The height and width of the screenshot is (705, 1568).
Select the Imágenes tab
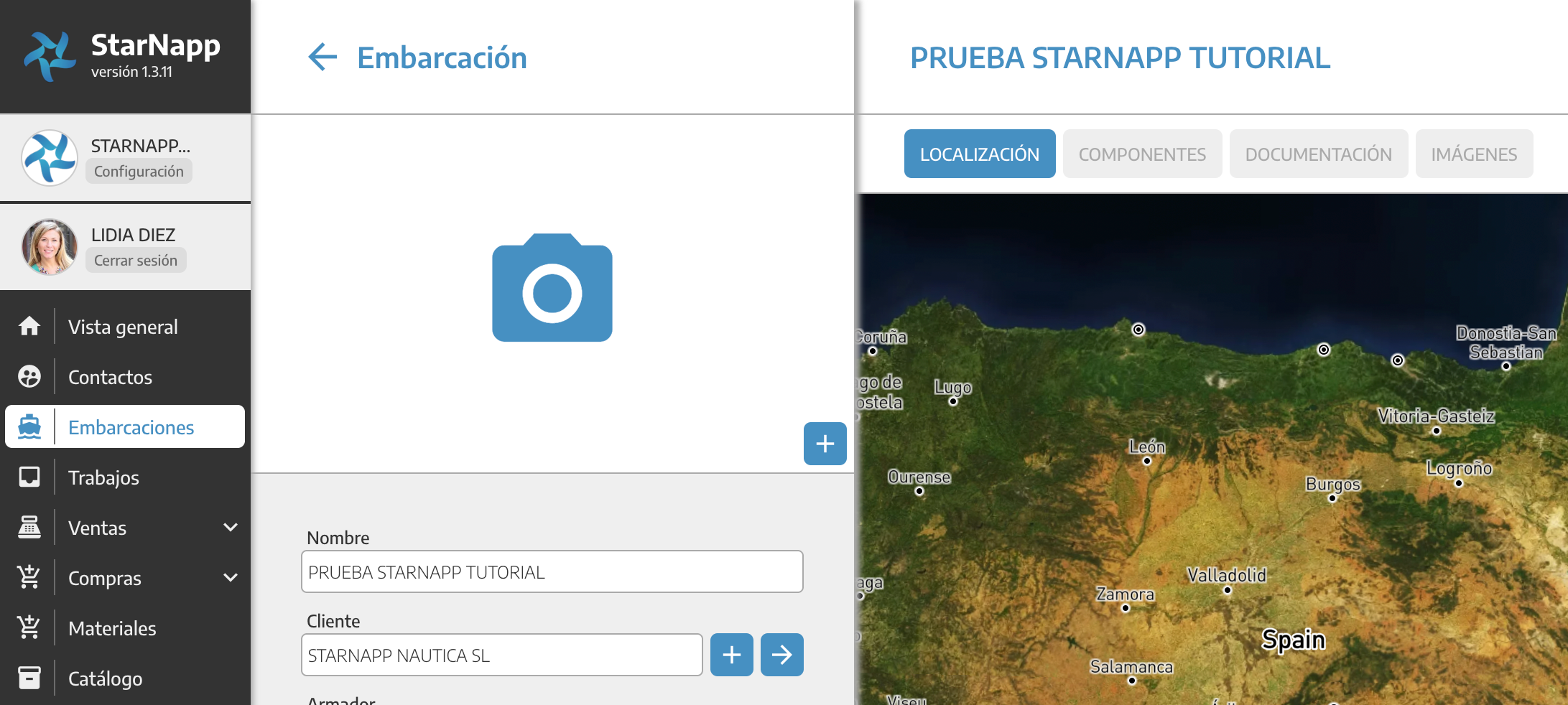[x=1474, y=154]
